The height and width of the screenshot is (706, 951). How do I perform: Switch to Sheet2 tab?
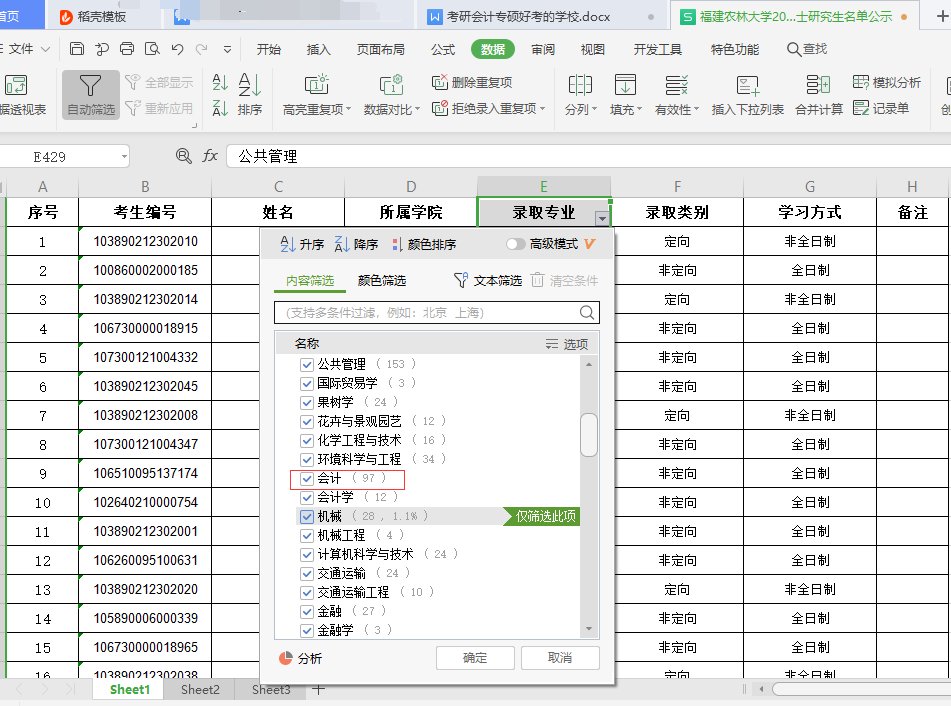pos(200,690)
